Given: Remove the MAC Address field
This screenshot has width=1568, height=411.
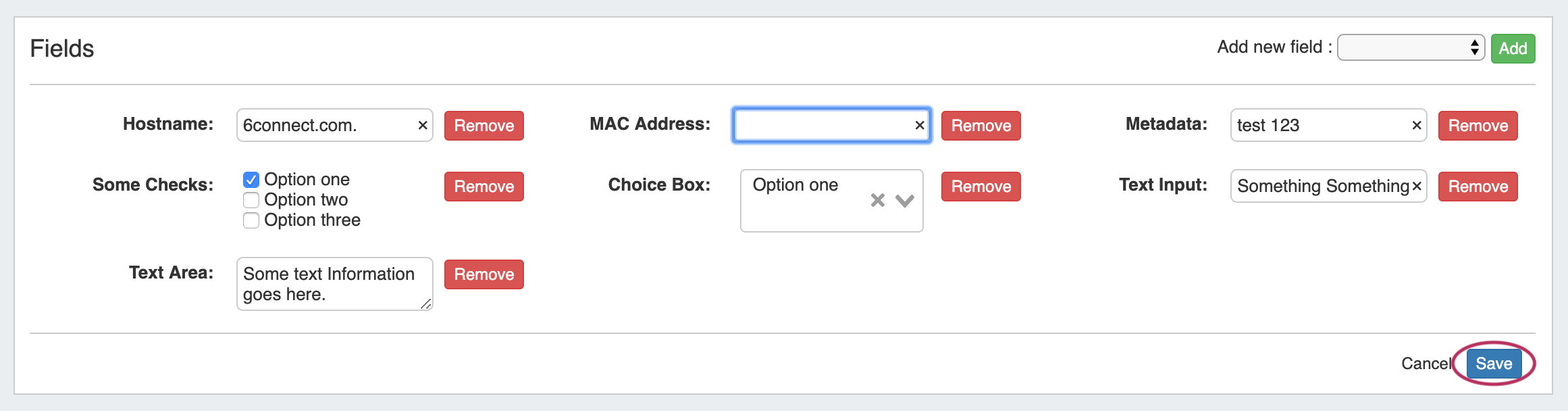Looking at the screenshot, I should [981, 126].
